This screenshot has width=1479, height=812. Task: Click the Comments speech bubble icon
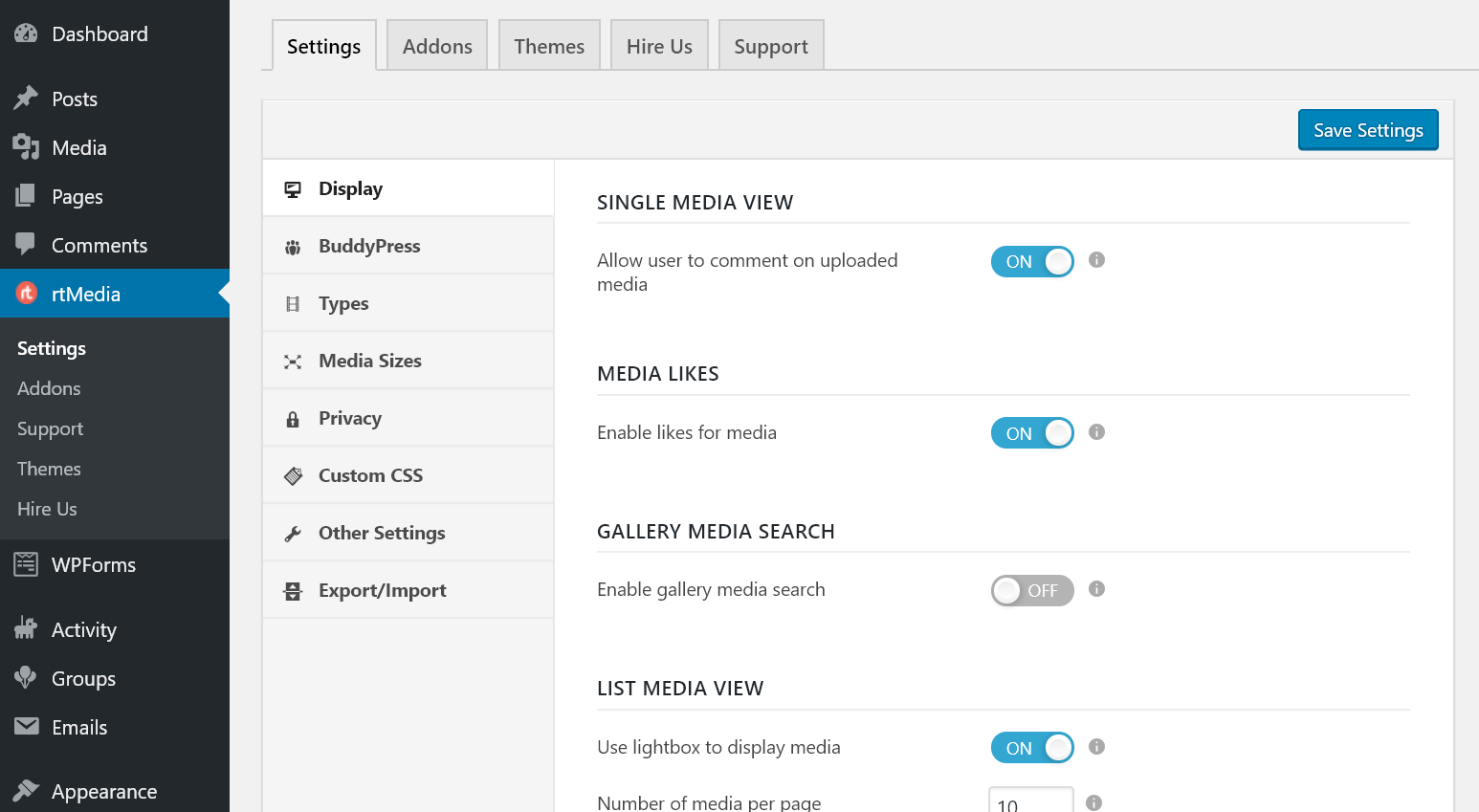coord(24,245)
